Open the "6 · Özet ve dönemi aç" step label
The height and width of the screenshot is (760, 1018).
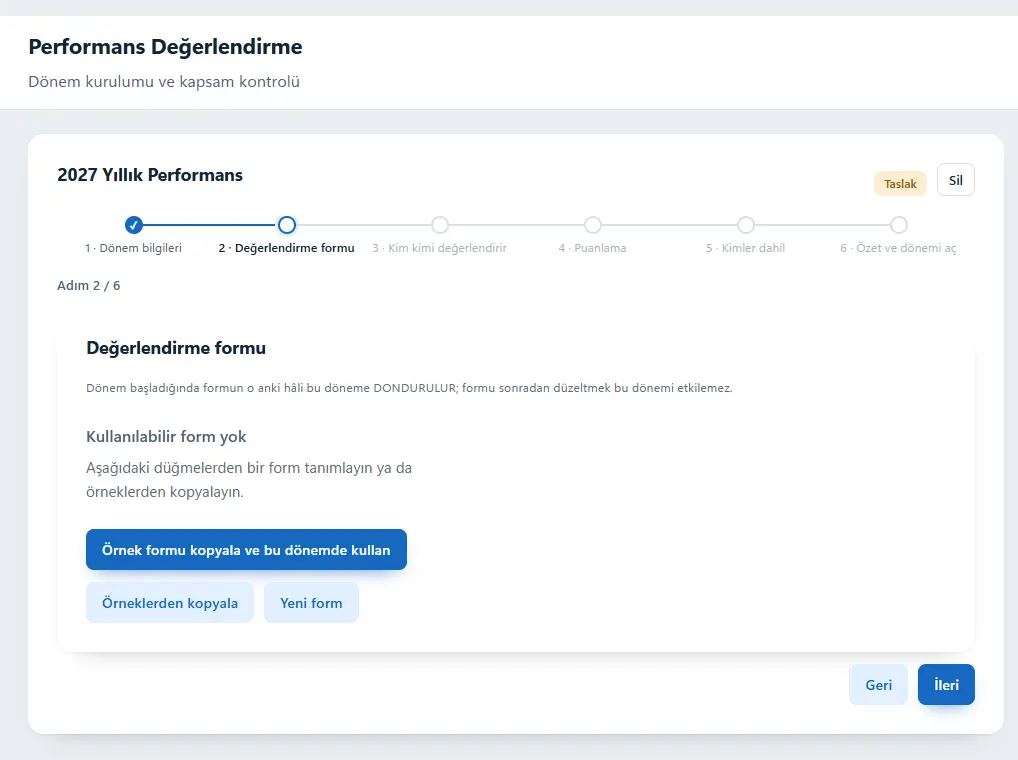(x=899, y=248)
